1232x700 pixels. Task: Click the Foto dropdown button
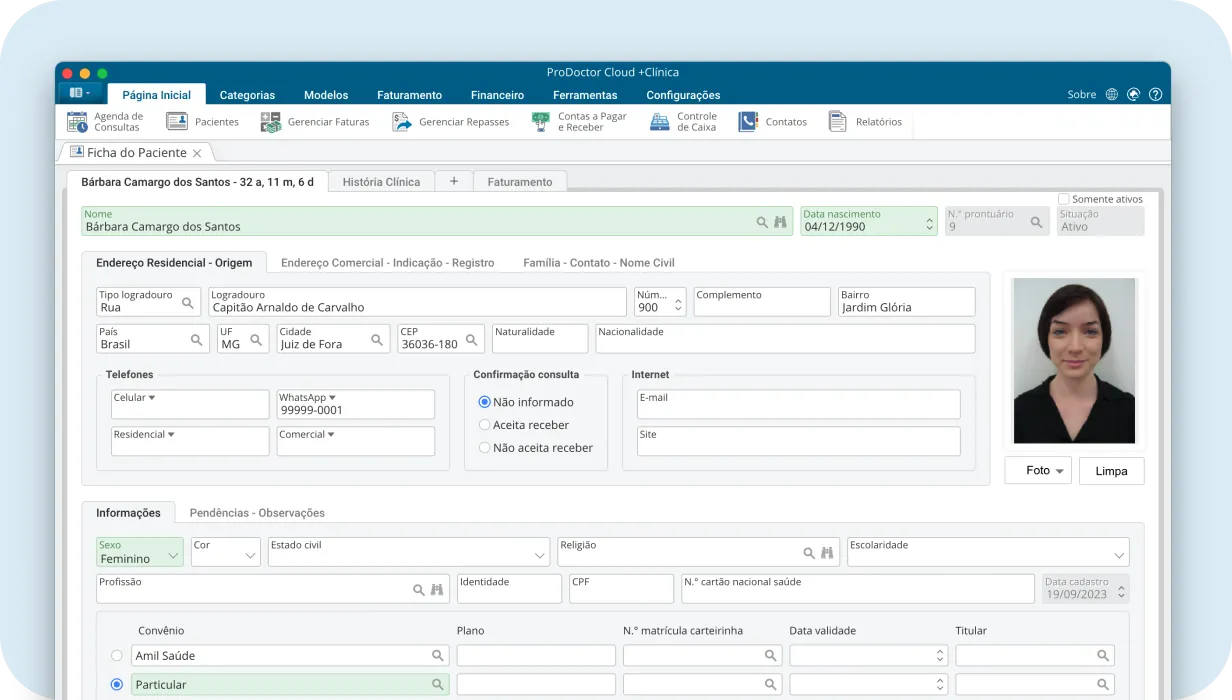[1038, 471]
